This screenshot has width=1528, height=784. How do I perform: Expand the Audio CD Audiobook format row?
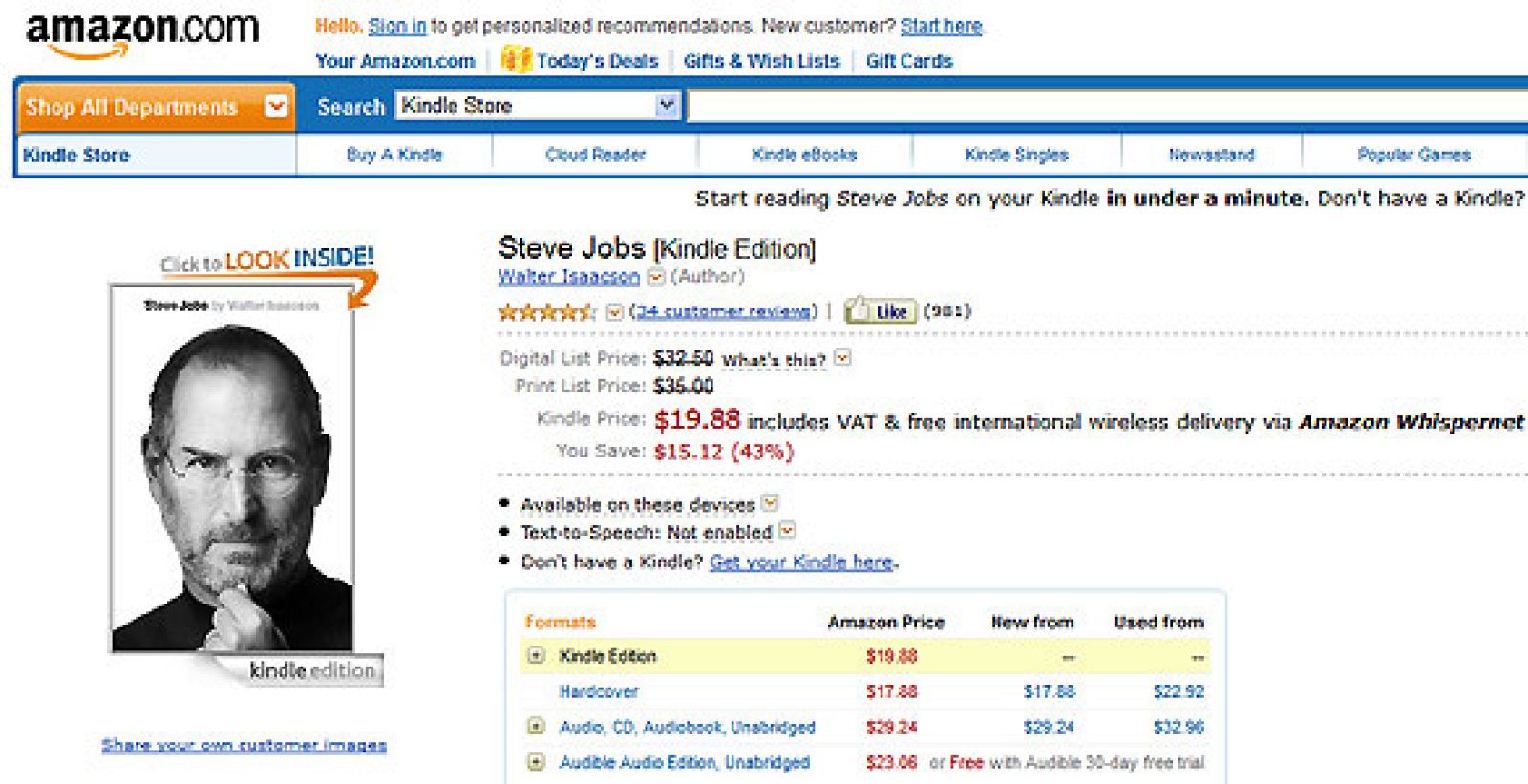click(537, 727)
